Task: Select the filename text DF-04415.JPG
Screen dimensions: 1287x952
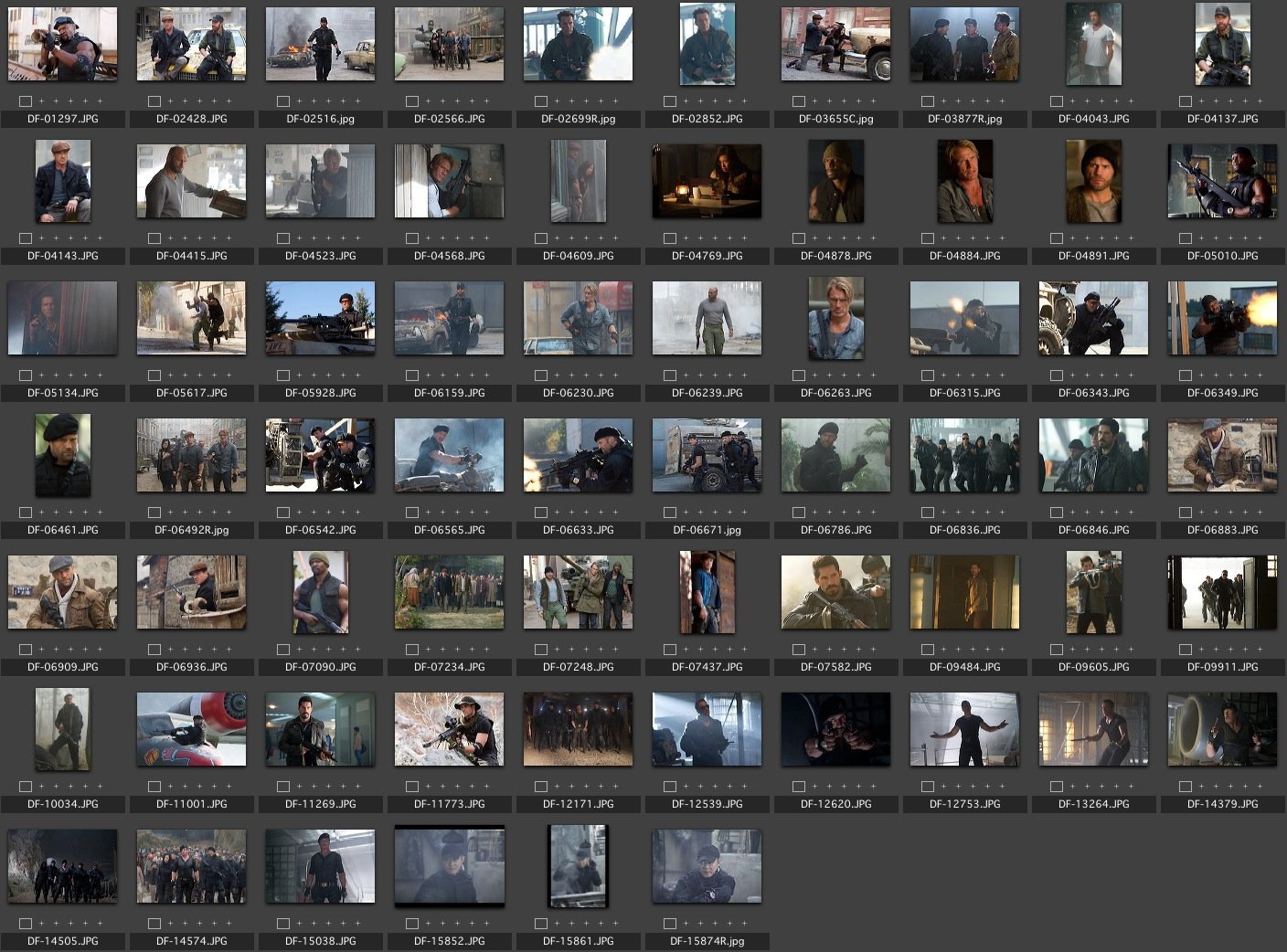Action: pos(191,256)
